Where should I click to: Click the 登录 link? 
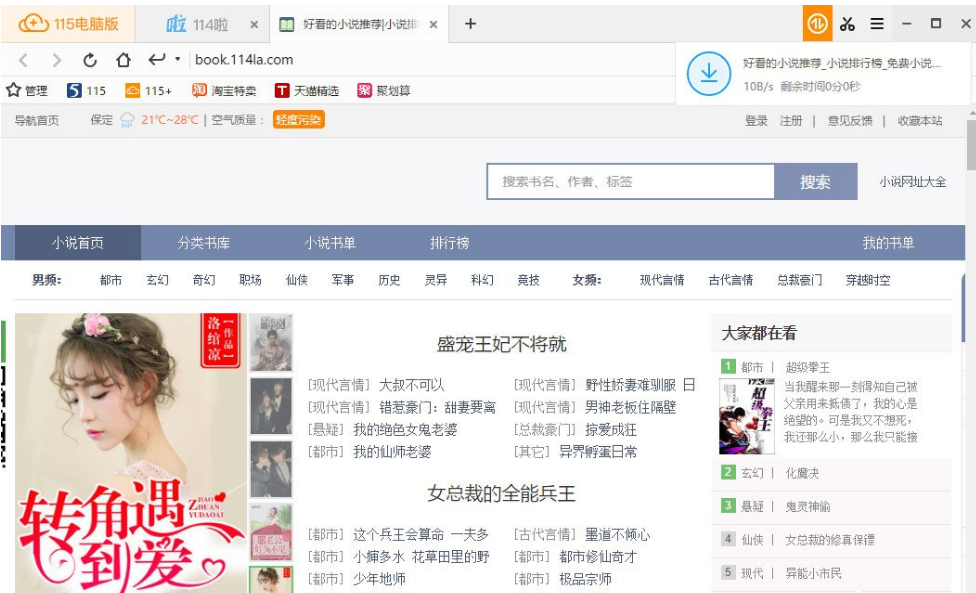[756, 121]
